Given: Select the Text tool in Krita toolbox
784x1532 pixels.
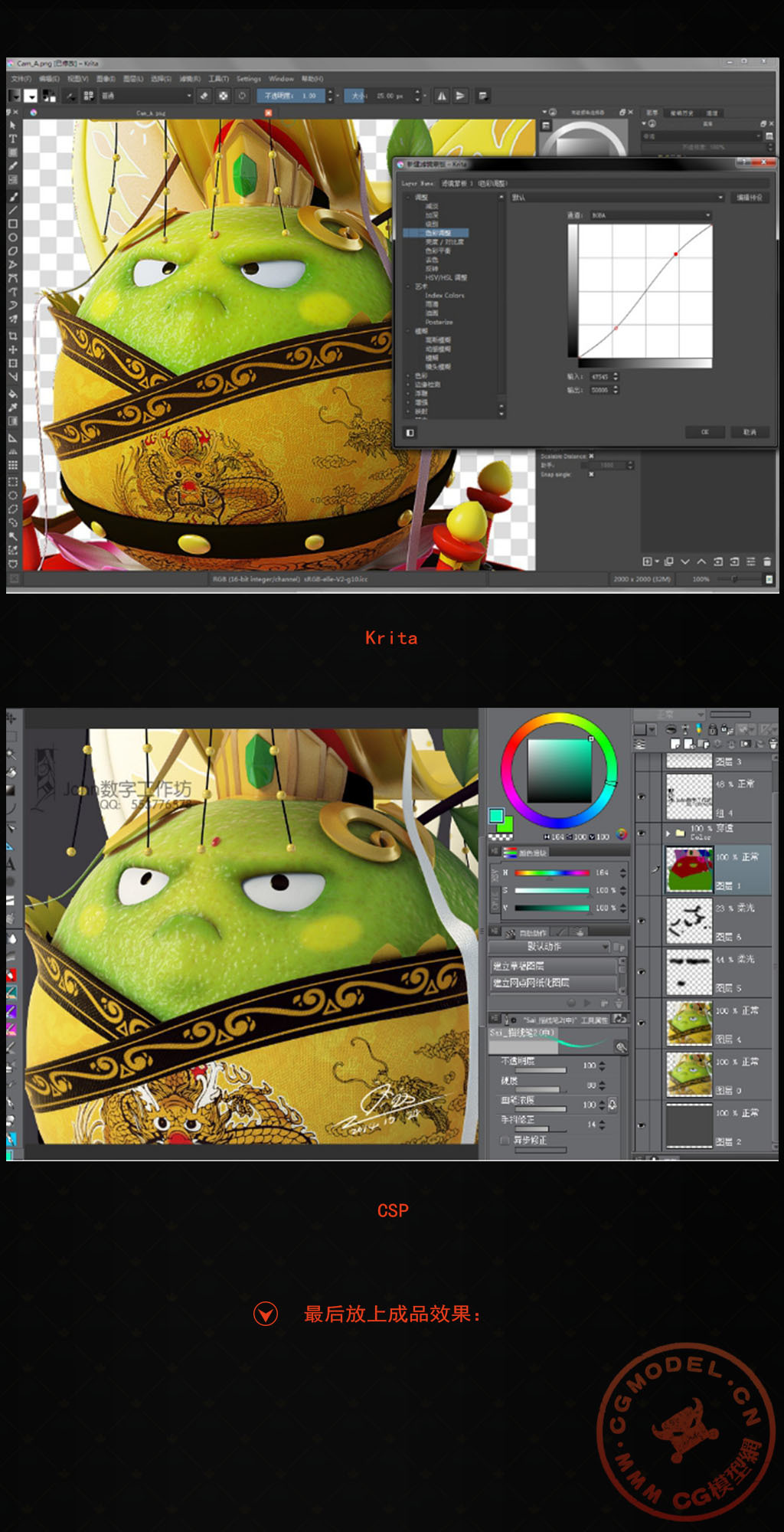Looking at the screenshot, I should coord(13,139).
